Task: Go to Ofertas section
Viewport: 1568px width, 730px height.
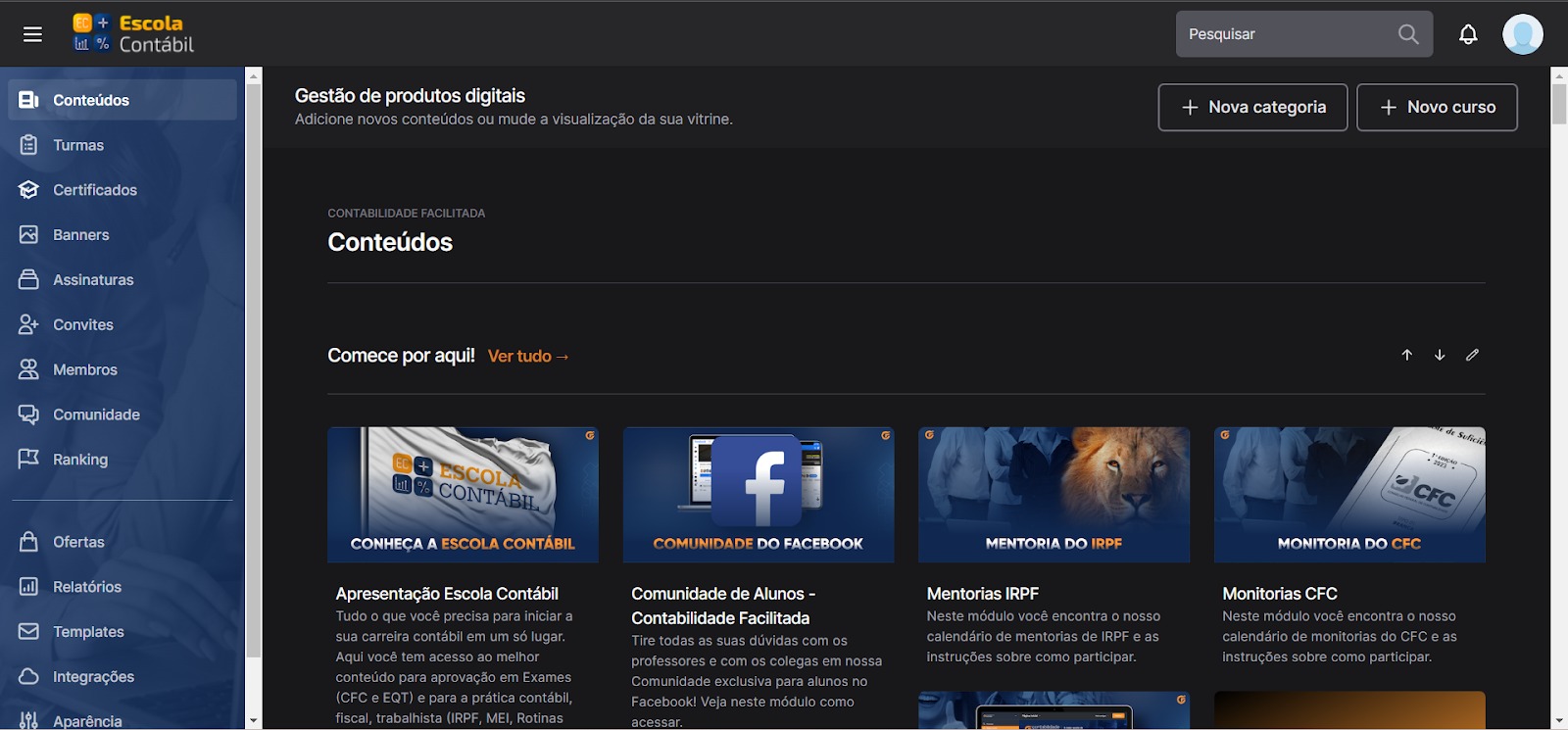Action: pos(122,542)
